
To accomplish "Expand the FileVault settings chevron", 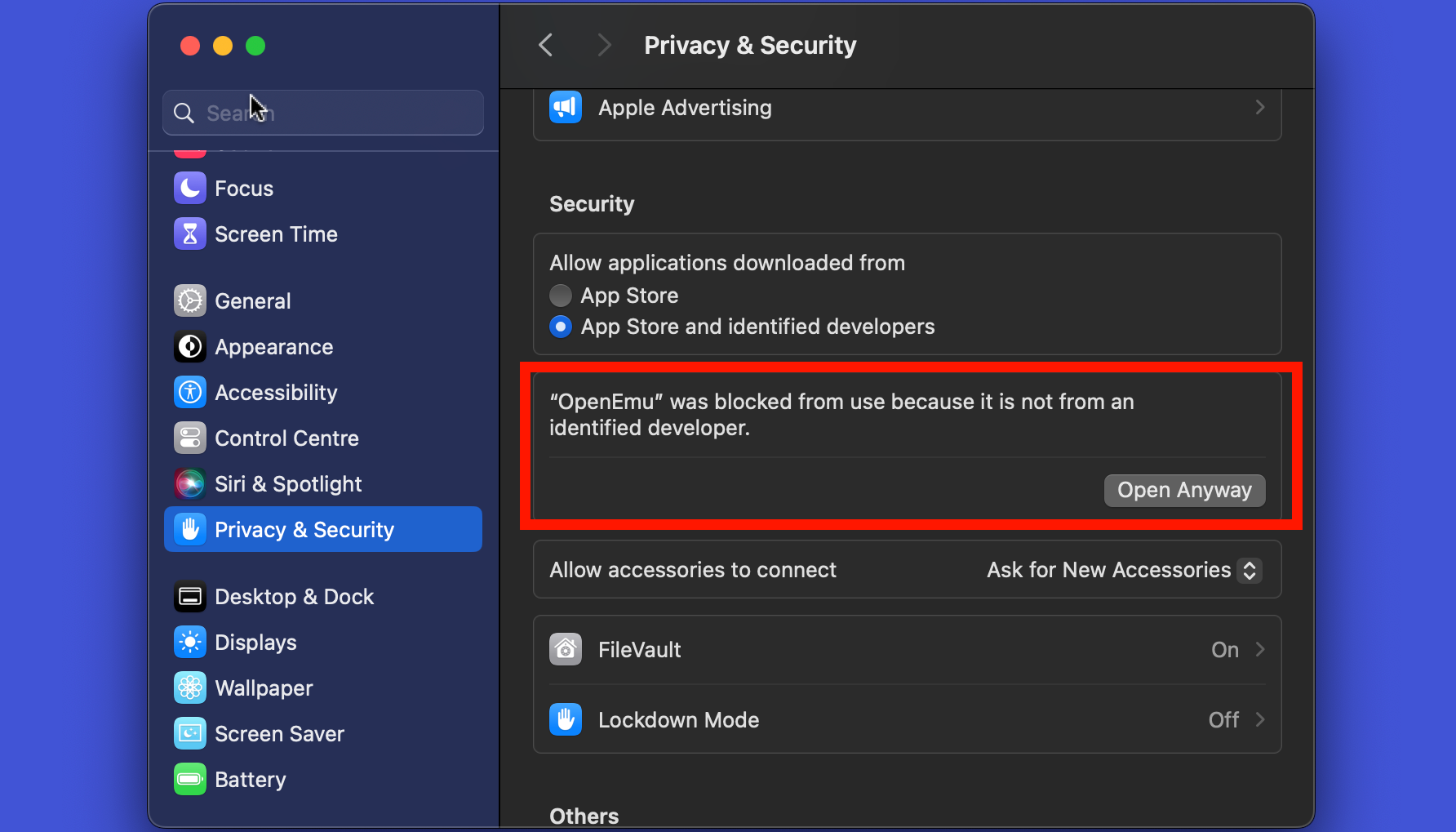I will pyautogui.click(x=1260, y=650).
